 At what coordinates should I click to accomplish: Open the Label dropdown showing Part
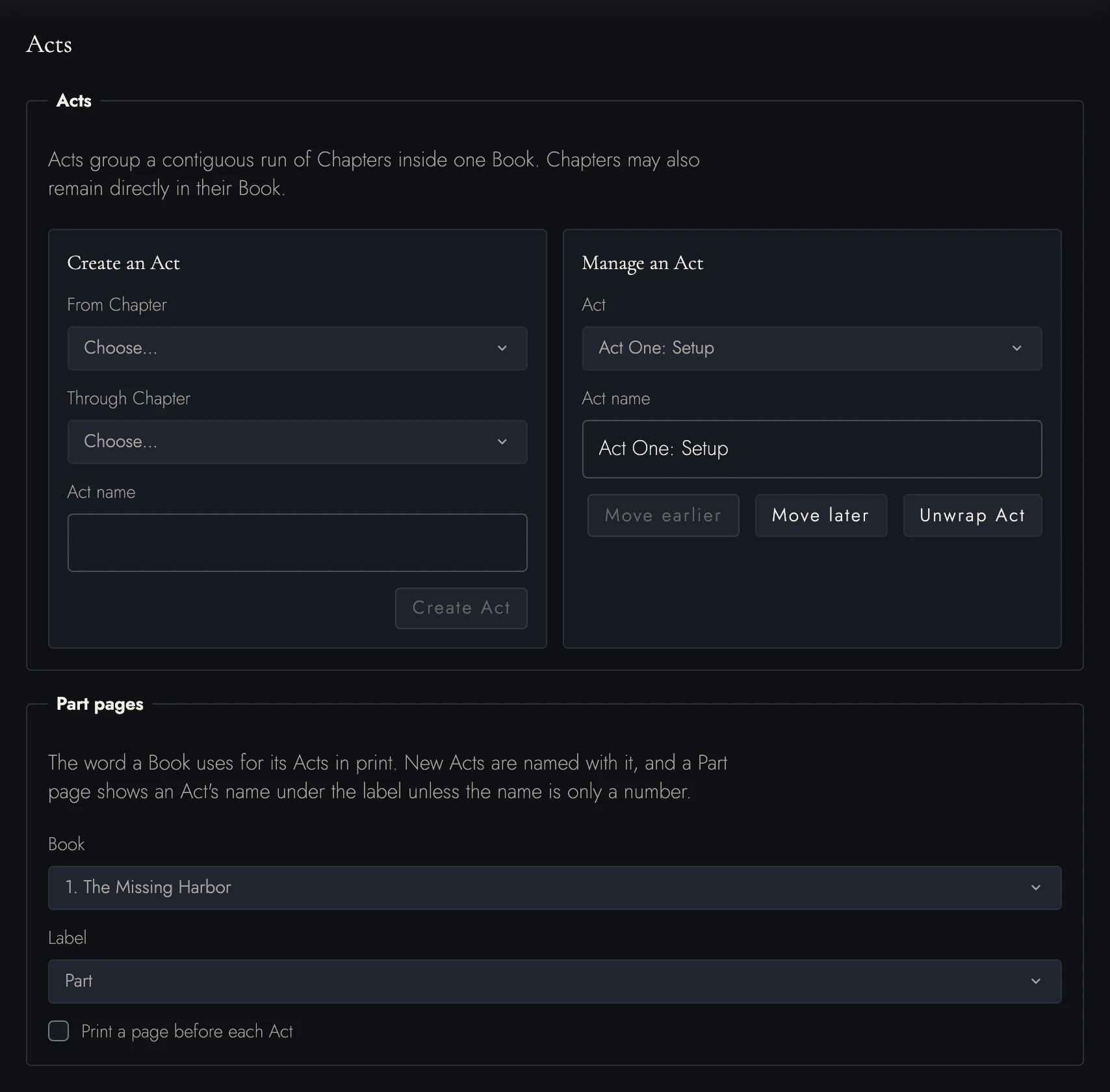pyautogui.click(x=554, y=981)
